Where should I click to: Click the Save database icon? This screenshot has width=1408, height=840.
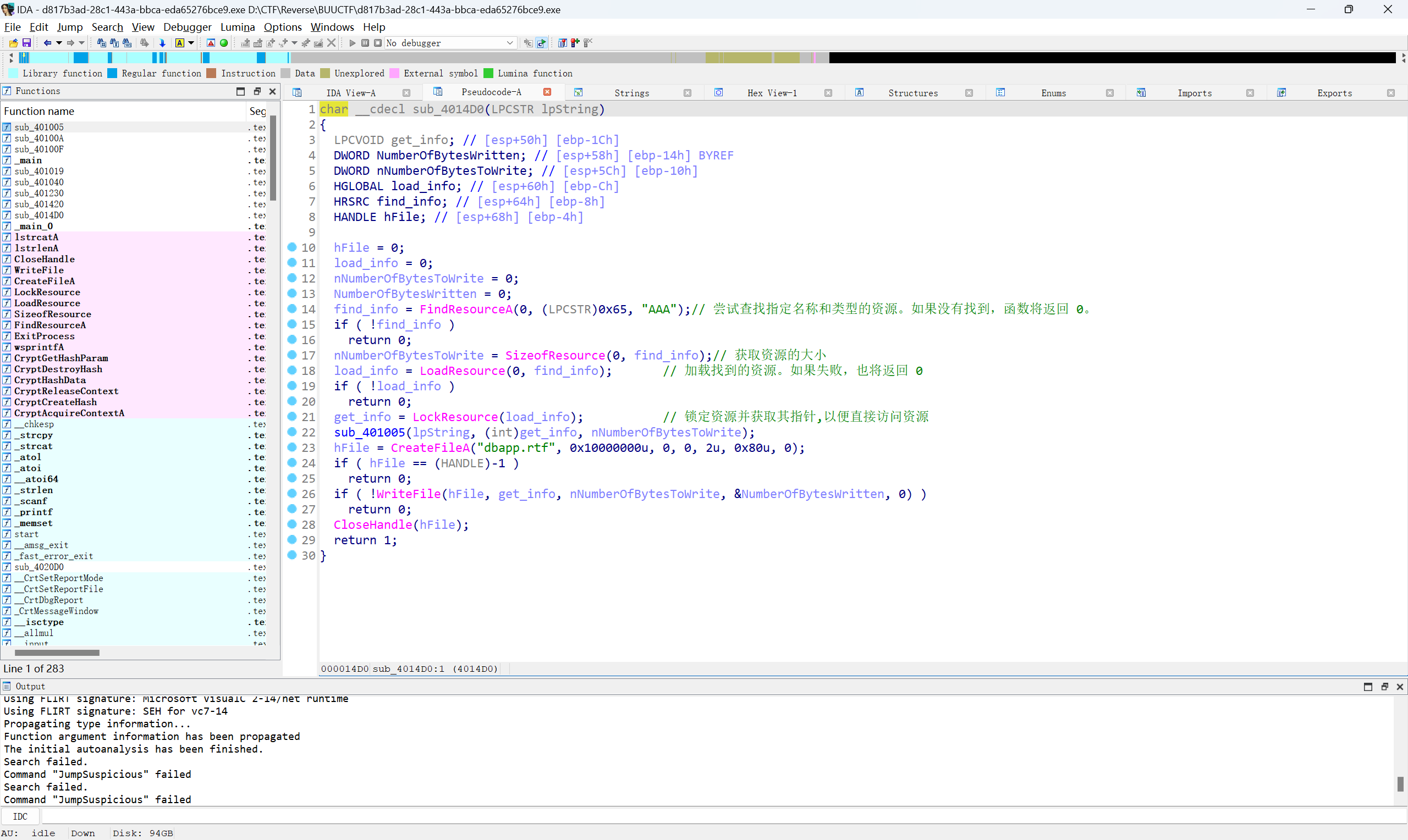pyautogui.click(x=26, y=43)
